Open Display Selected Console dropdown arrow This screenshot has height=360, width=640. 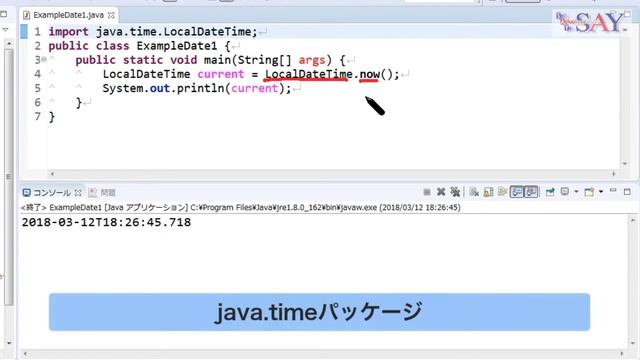pos(576,191)
